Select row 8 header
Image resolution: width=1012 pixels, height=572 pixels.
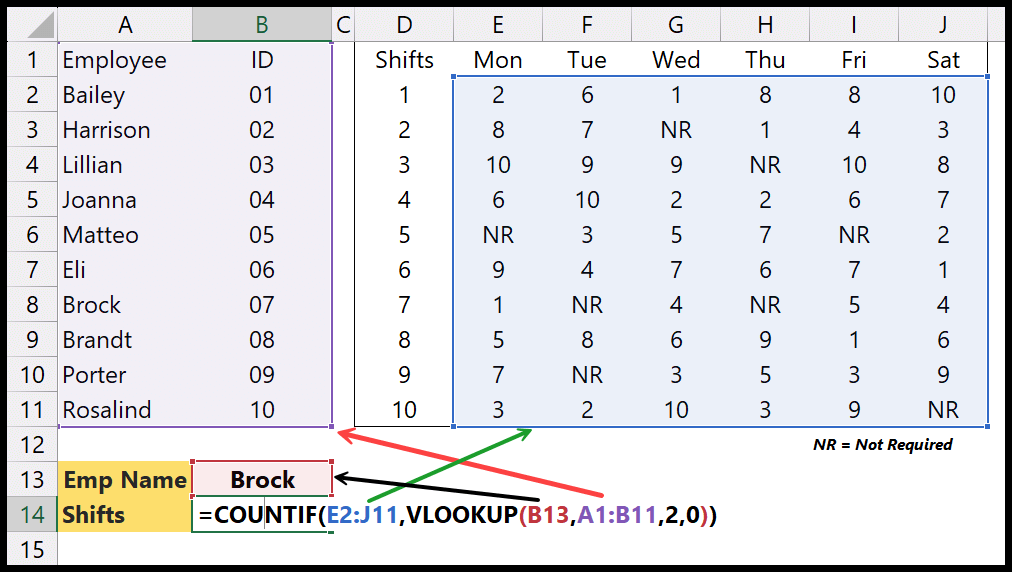coord(32,305)
